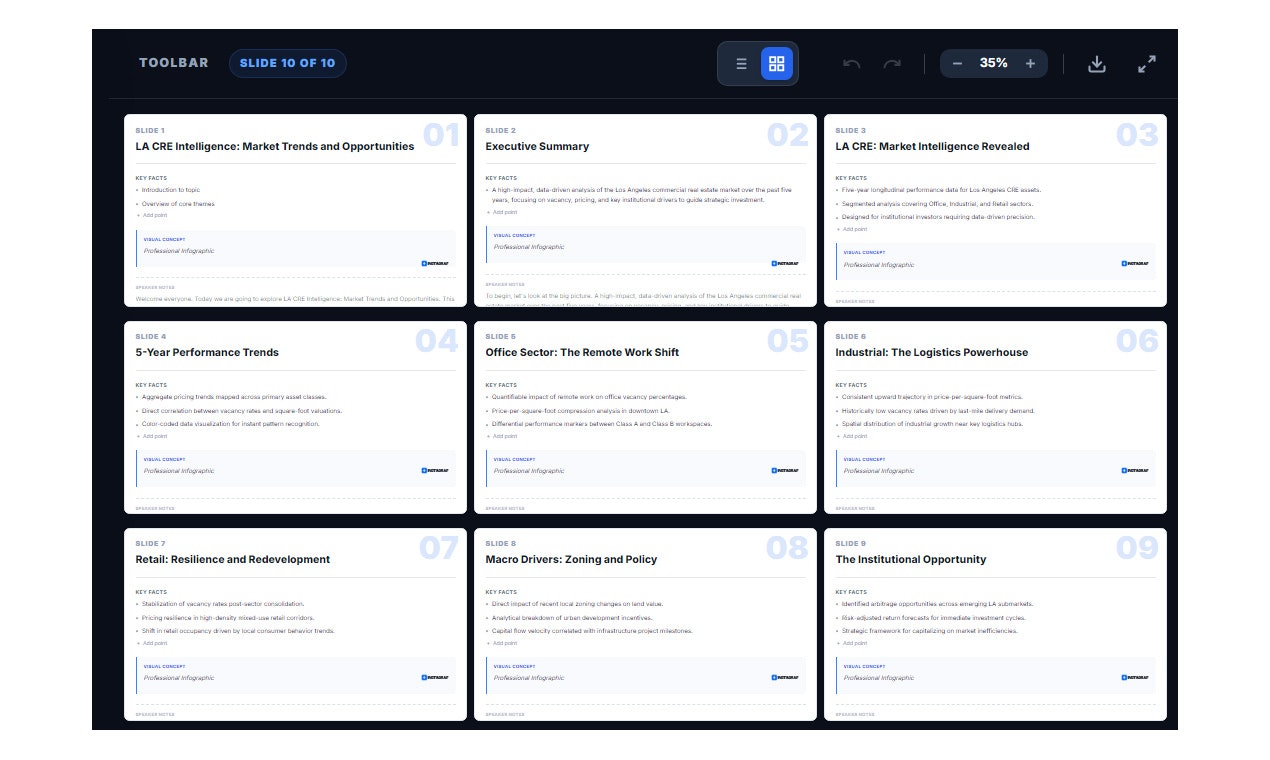1270x760 pixels.
Task: Click 'Strategic framework for capitalizing' bullet
Action: (929, 631)
